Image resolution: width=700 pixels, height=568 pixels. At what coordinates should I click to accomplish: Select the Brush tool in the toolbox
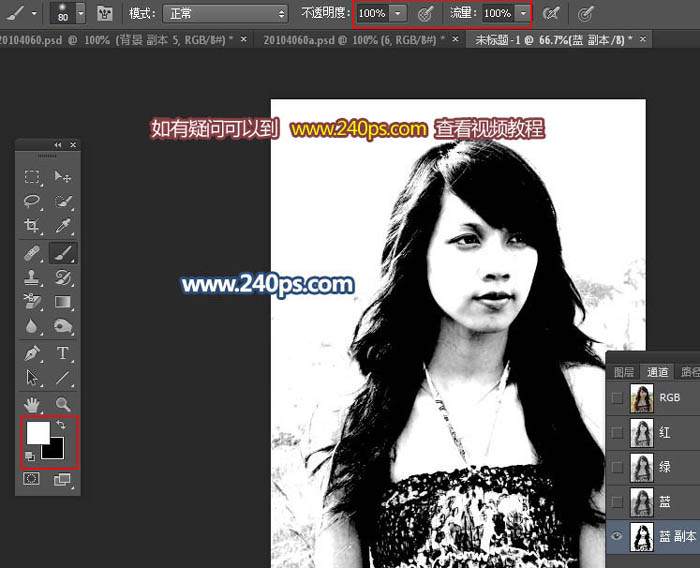(62, 252)
